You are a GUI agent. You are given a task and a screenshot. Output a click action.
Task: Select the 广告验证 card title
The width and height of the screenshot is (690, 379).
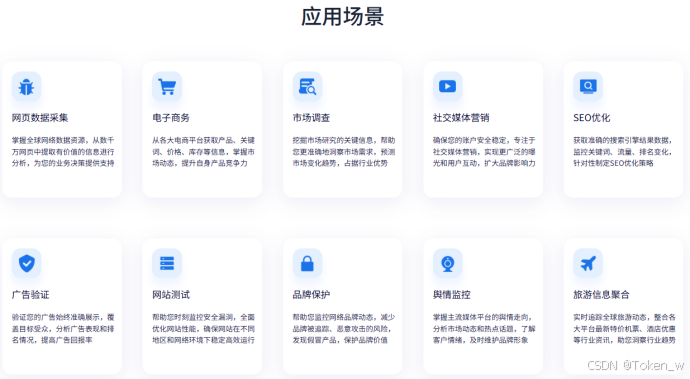pyautogui.click(x=30, y=295)
